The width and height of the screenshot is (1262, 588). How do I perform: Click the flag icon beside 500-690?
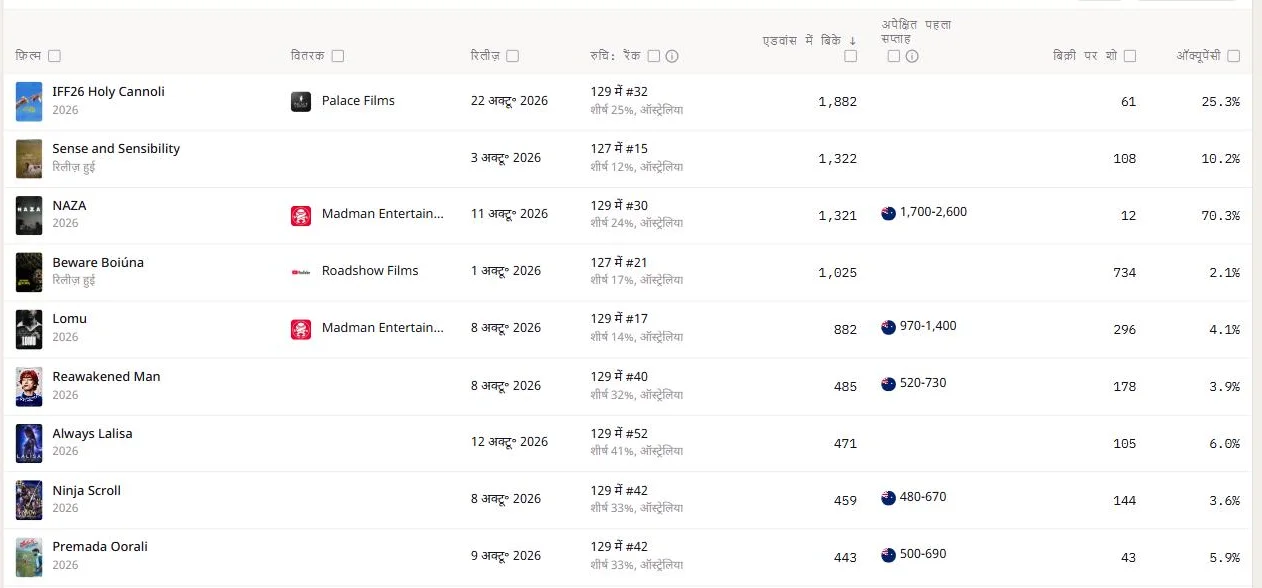click(888, 555)
